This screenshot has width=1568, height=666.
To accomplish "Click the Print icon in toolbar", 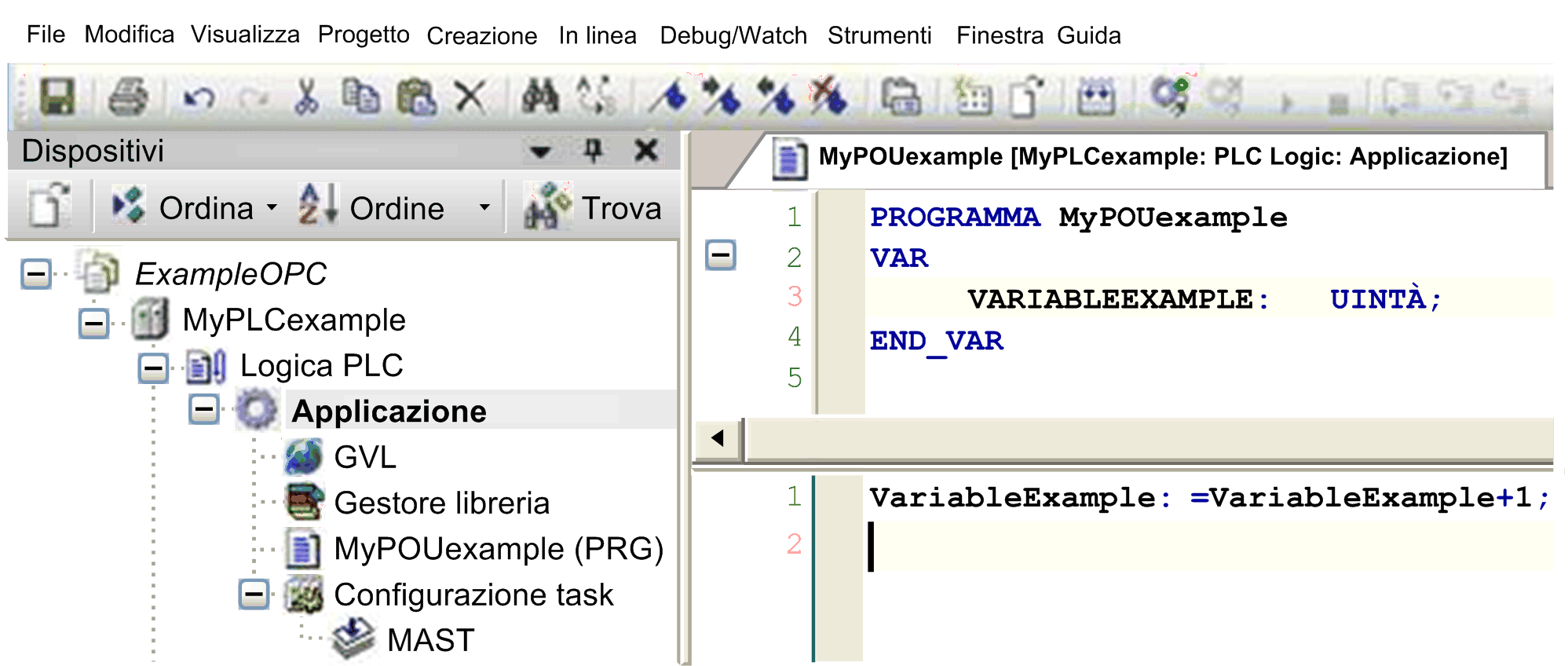I will [x=127, y=97].
